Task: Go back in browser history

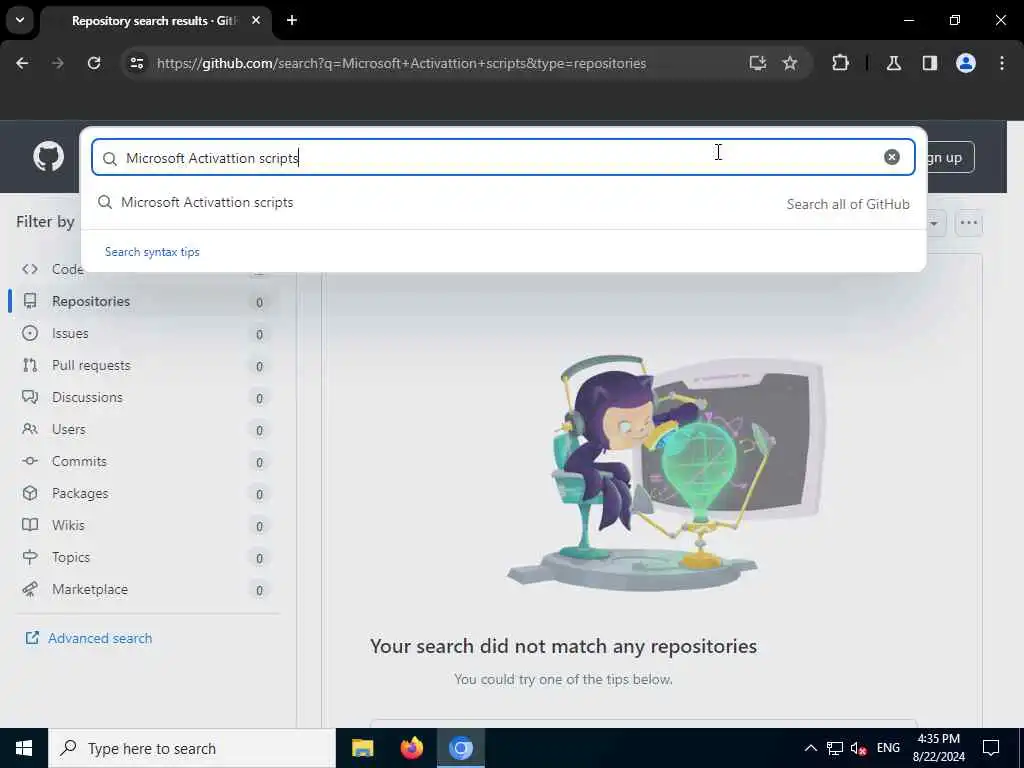Action: 22,63
